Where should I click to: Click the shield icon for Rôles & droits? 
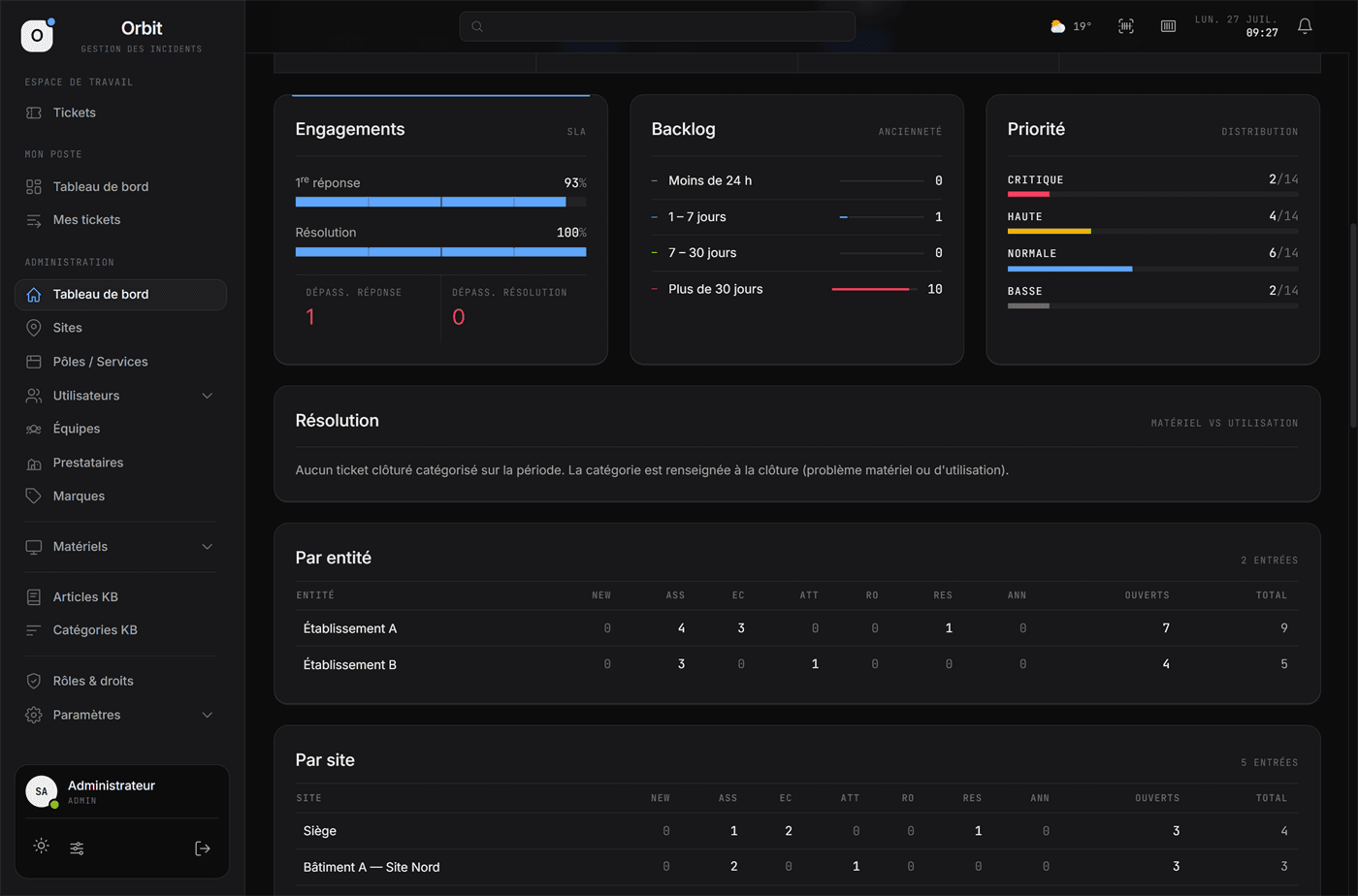tap(34, 681)
